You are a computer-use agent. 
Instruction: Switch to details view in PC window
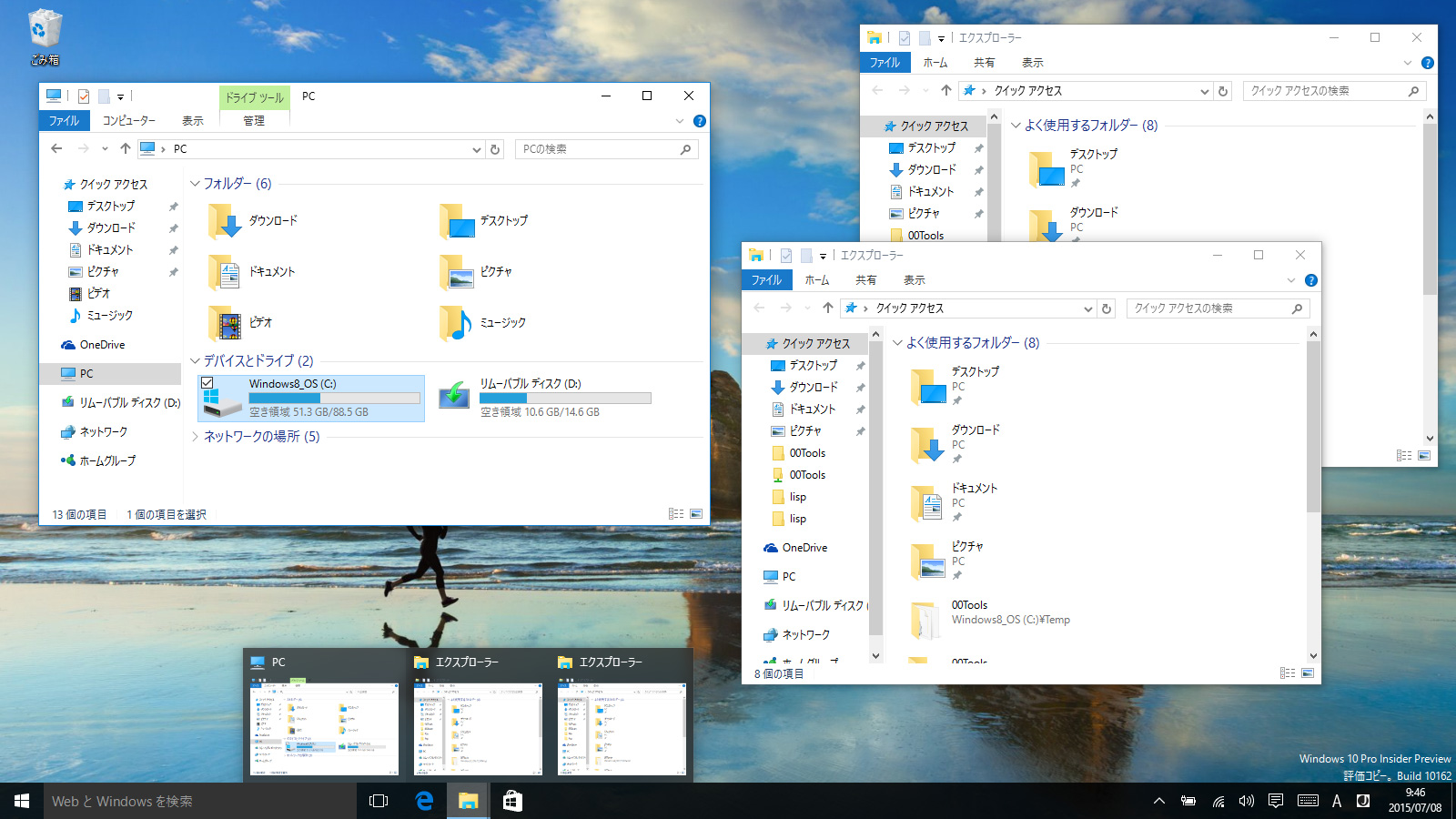[676, 514]
